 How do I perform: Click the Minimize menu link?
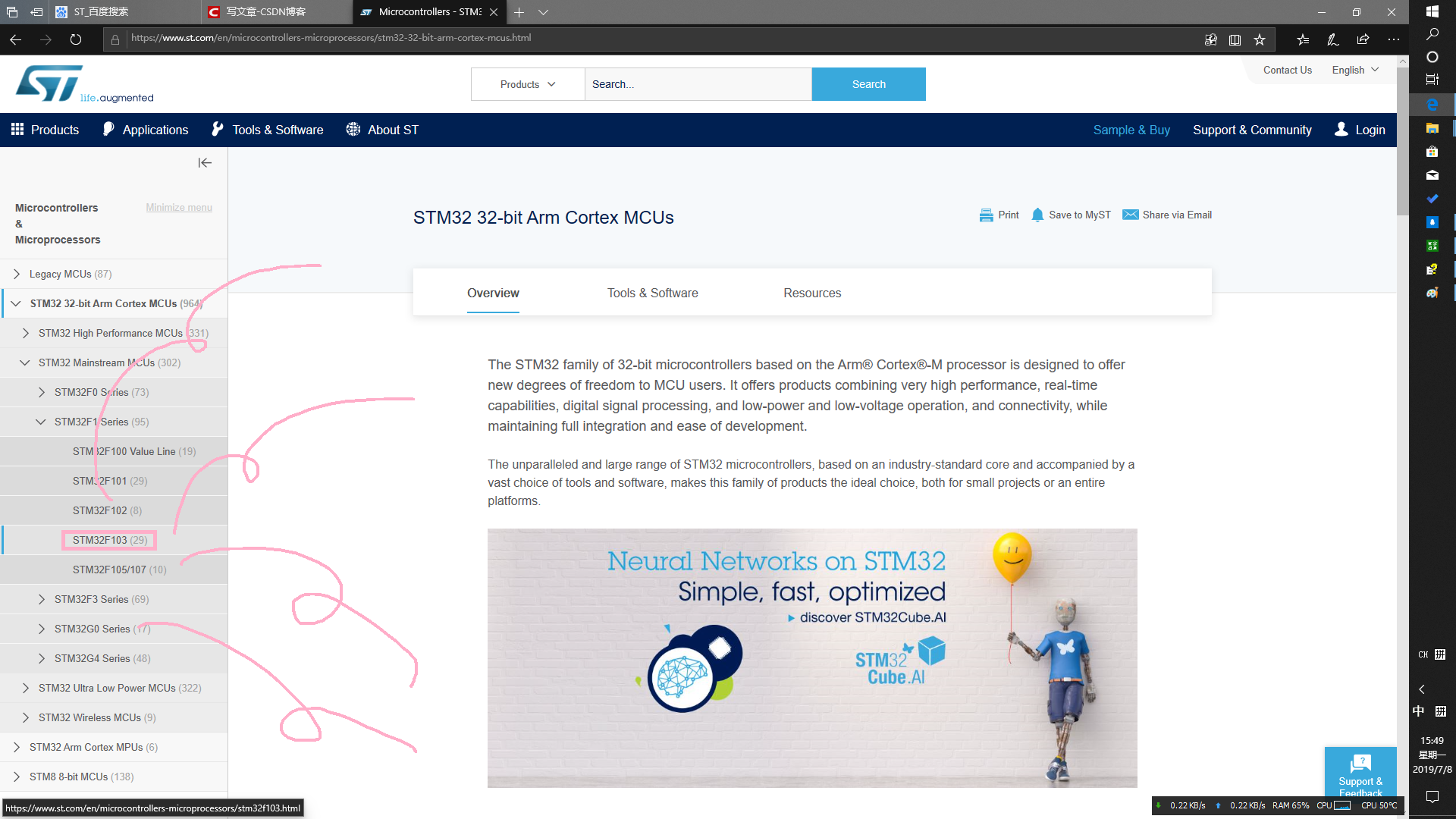point(179,207)
